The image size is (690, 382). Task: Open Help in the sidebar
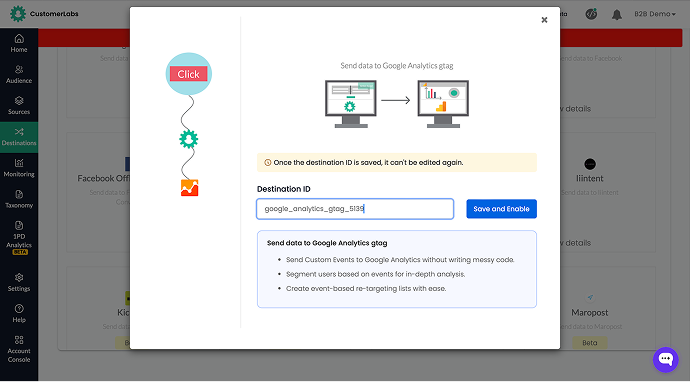coord(19,314)
